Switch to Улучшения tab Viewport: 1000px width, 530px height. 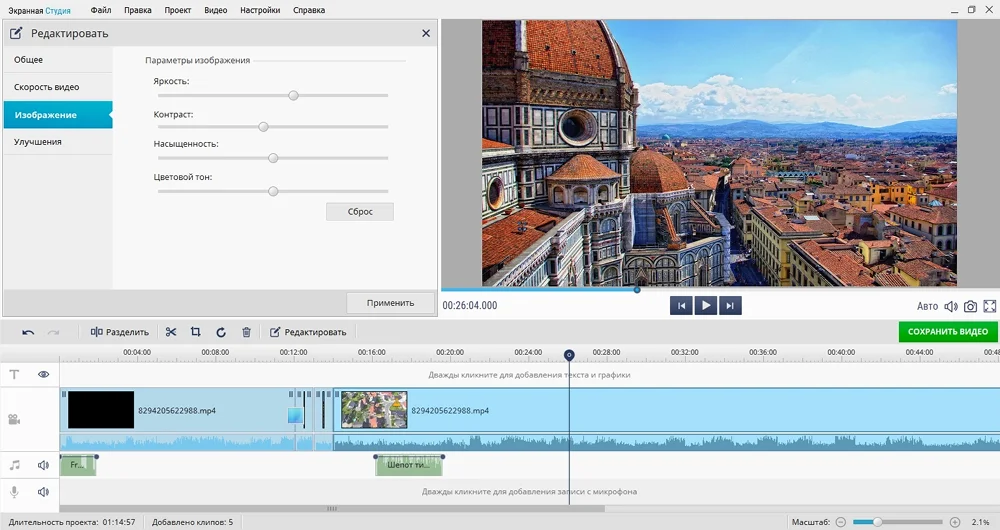point(38,142)
